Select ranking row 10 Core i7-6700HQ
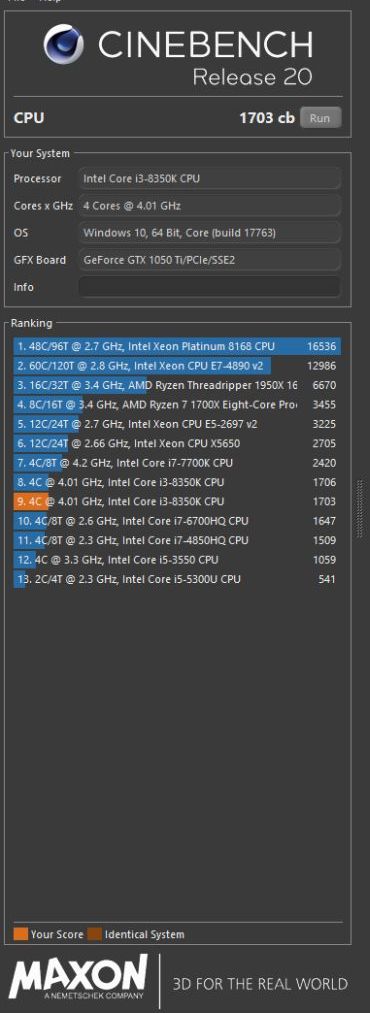This screenshot has width=370, height=1013. 177,521
